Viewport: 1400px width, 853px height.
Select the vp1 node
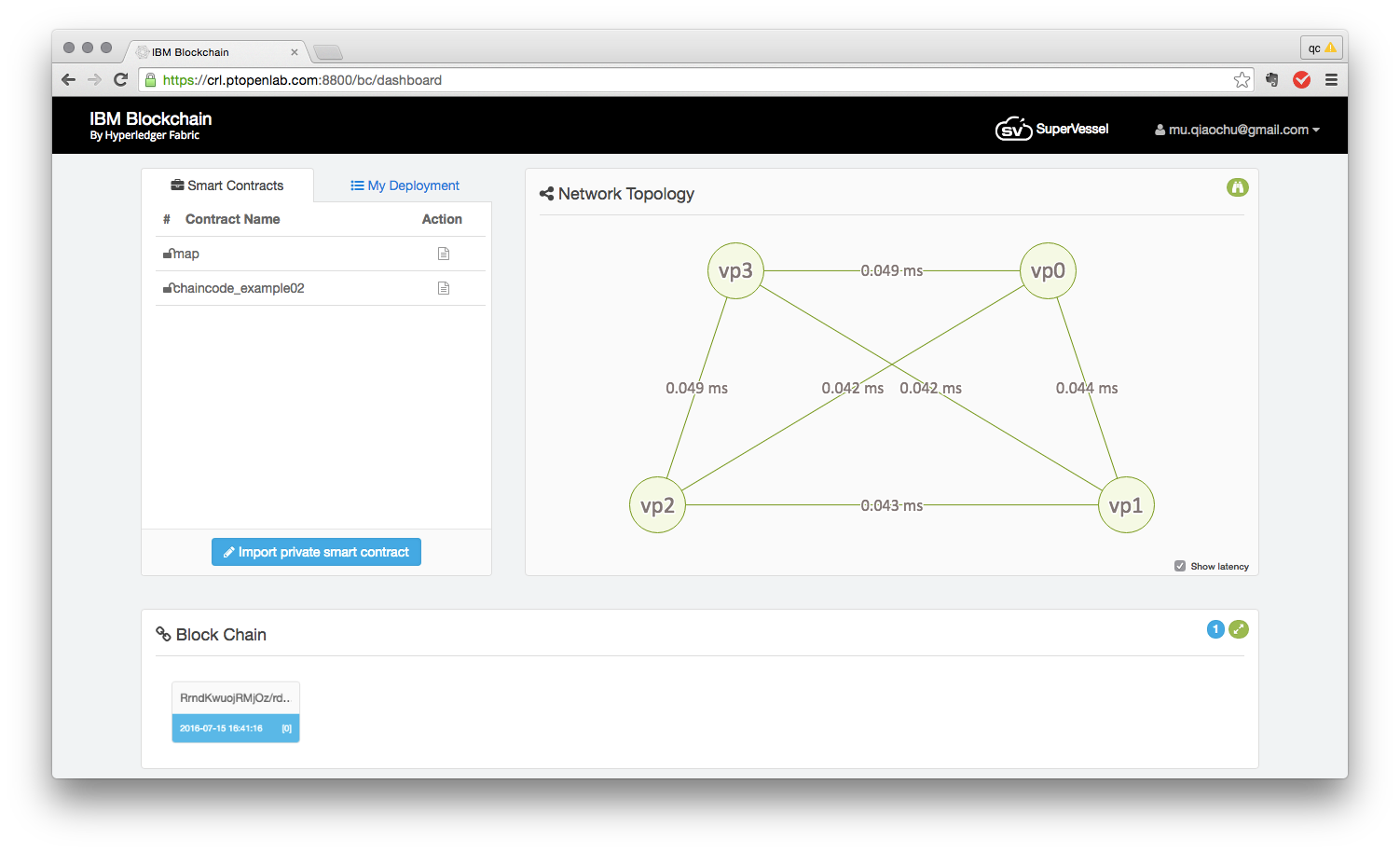(x=1126, y=505)
